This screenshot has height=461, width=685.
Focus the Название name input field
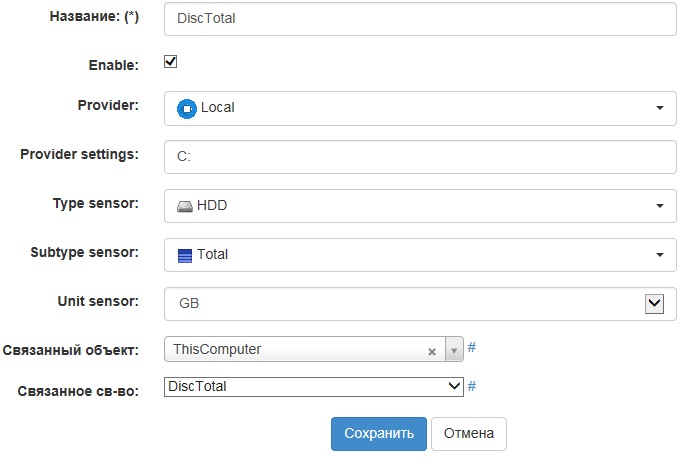click(x=420, y=18)
